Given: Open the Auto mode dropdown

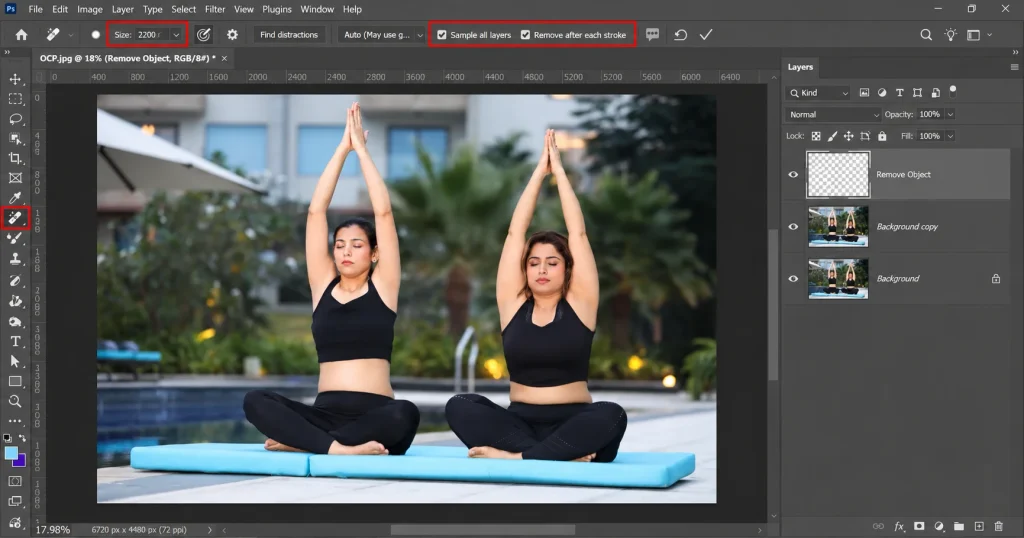Looking at the screenshot, I should 383,35.
